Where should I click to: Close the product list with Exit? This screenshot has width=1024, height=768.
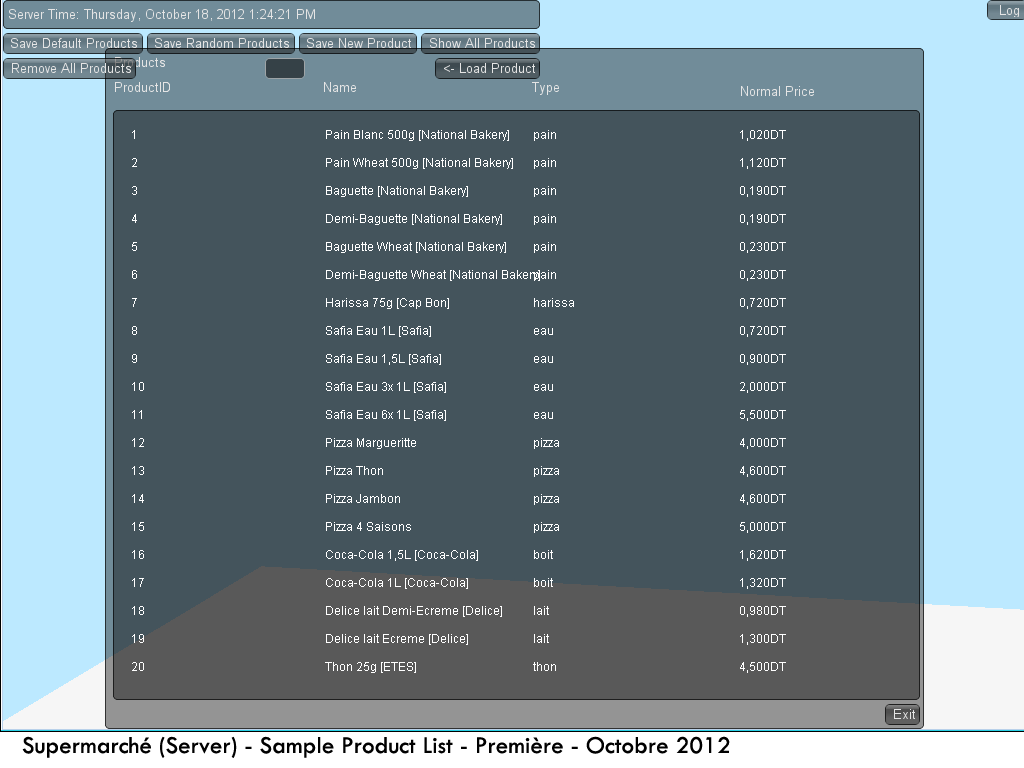[x=903, y=714]
